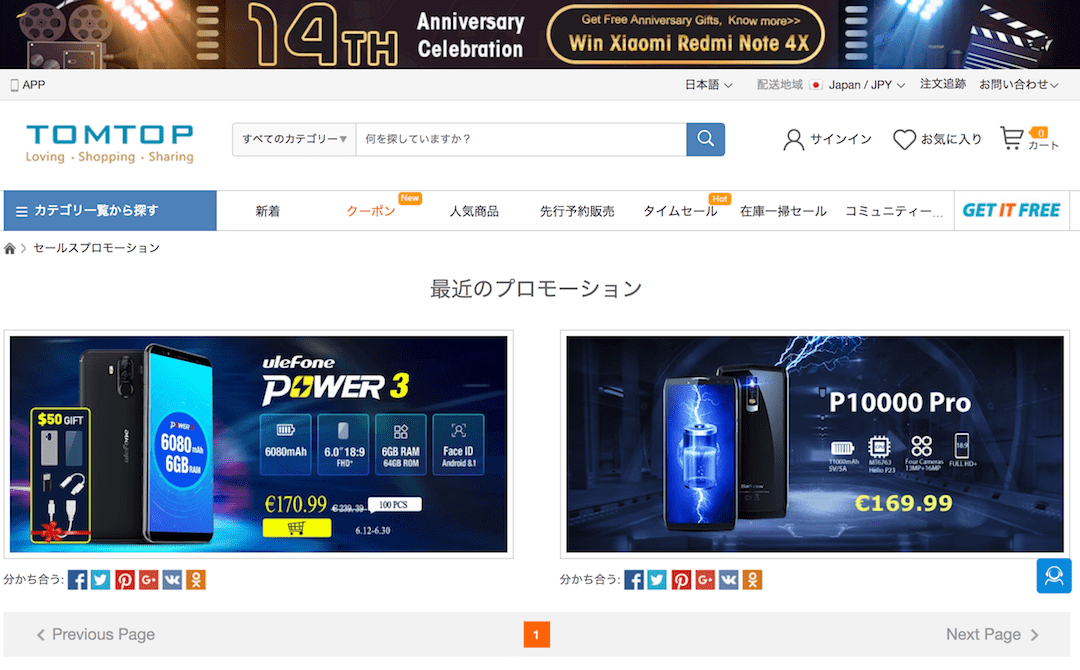Share Power 3 promo on Odnoklassniki
Image resolution: width=1080 pixels, height=670 pixels.
coord(196,580)
